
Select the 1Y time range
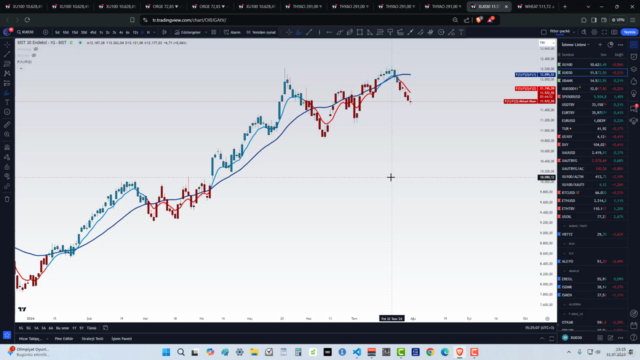click(74, 328)
